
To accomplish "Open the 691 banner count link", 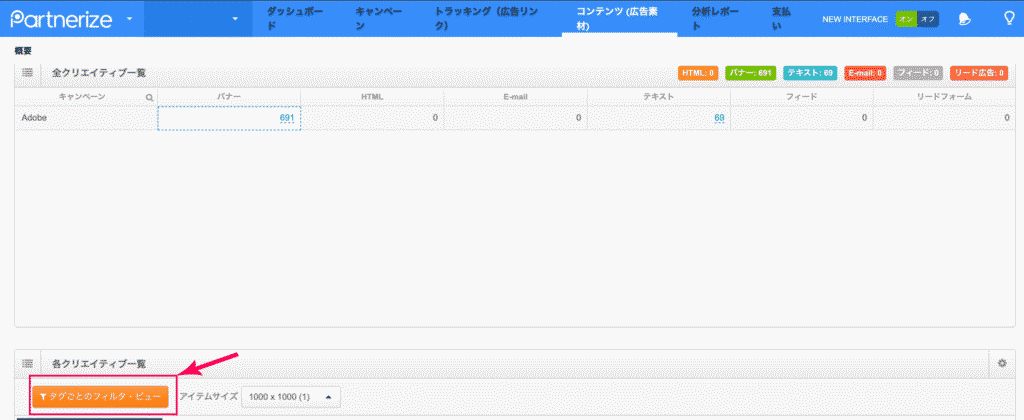I will tap(286, 118).
